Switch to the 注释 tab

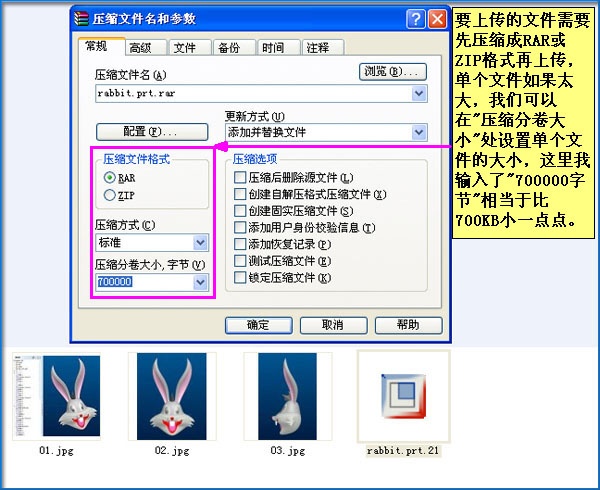click(323, 48)
